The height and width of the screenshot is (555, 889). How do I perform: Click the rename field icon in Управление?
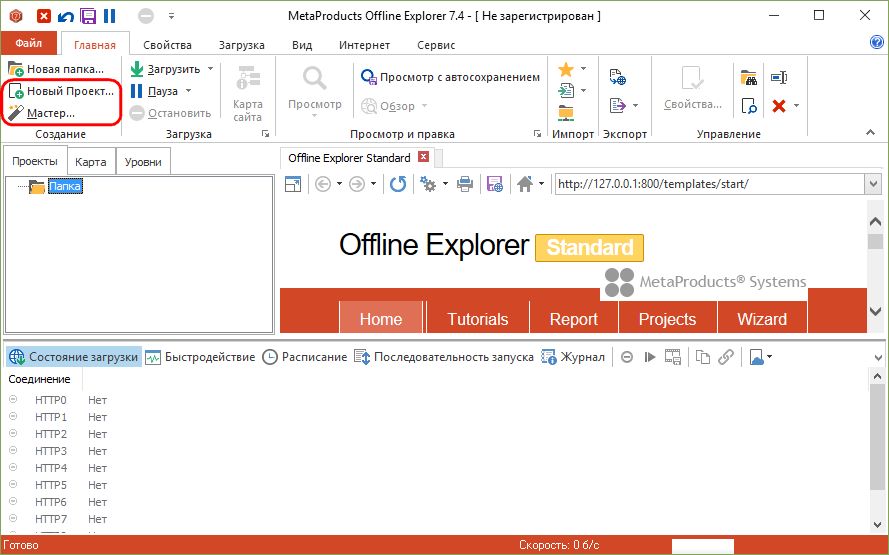[x=779, y=78]
